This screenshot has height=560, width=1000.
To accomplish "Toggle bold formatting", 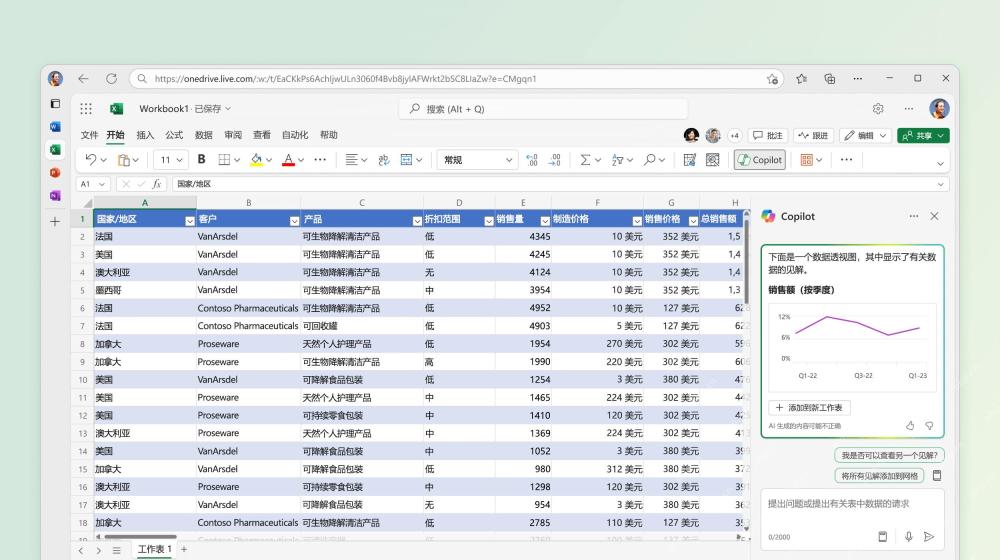I will [202, 159].
